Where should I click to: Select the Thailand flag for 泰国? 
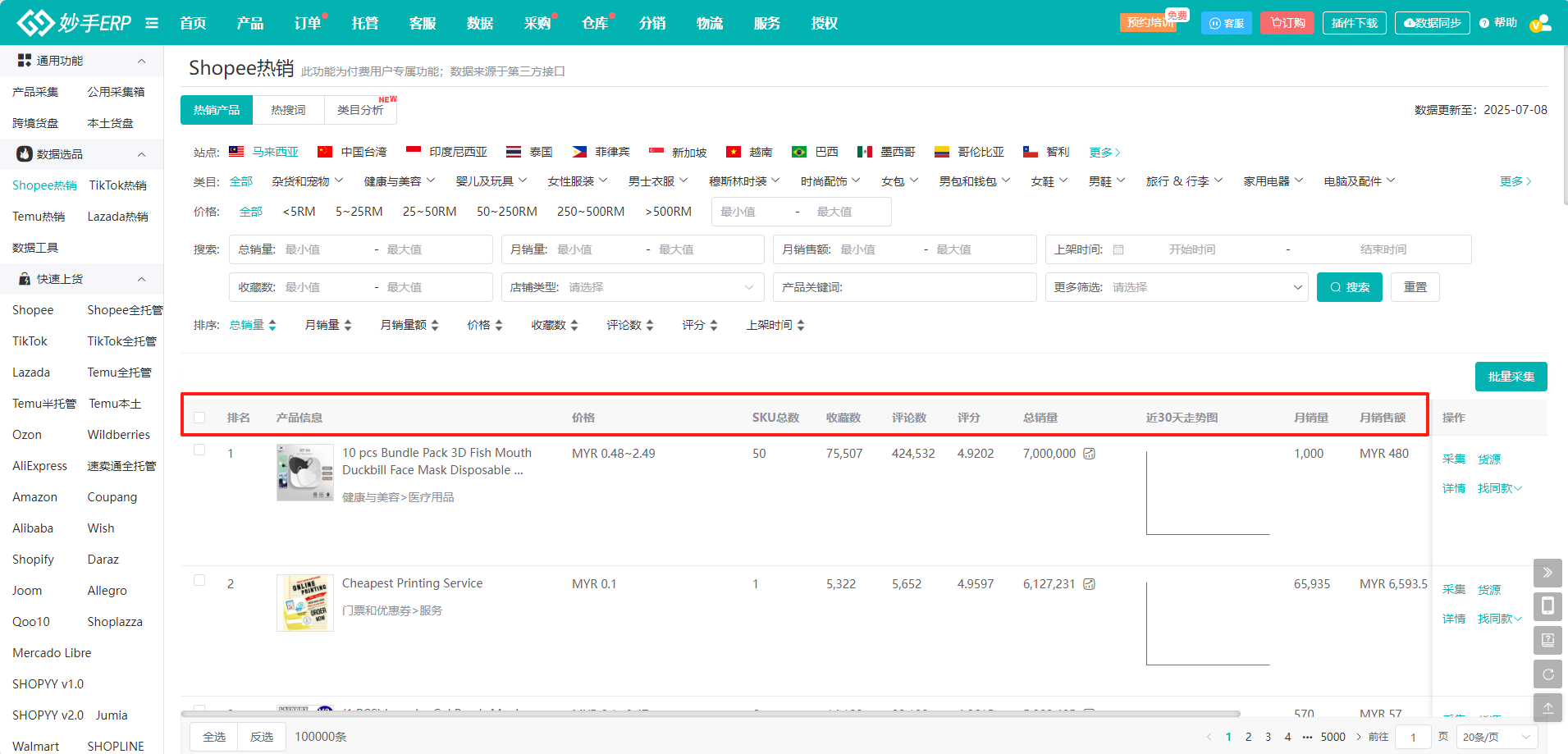pyautogui.click(x=514, y=152)
